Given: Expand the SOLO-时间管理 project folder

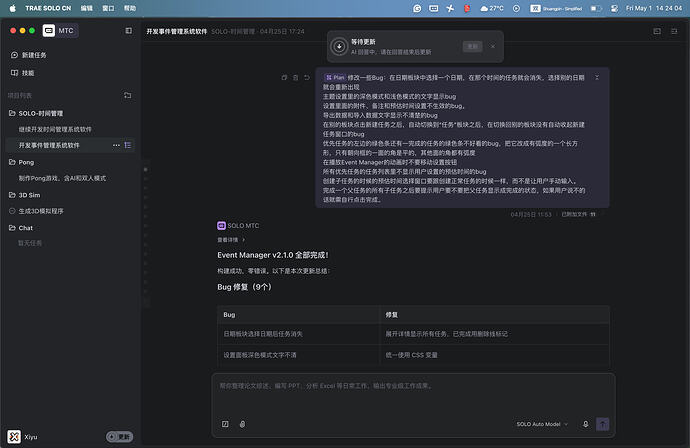Looking at the screenshot, I should (36, 114).
